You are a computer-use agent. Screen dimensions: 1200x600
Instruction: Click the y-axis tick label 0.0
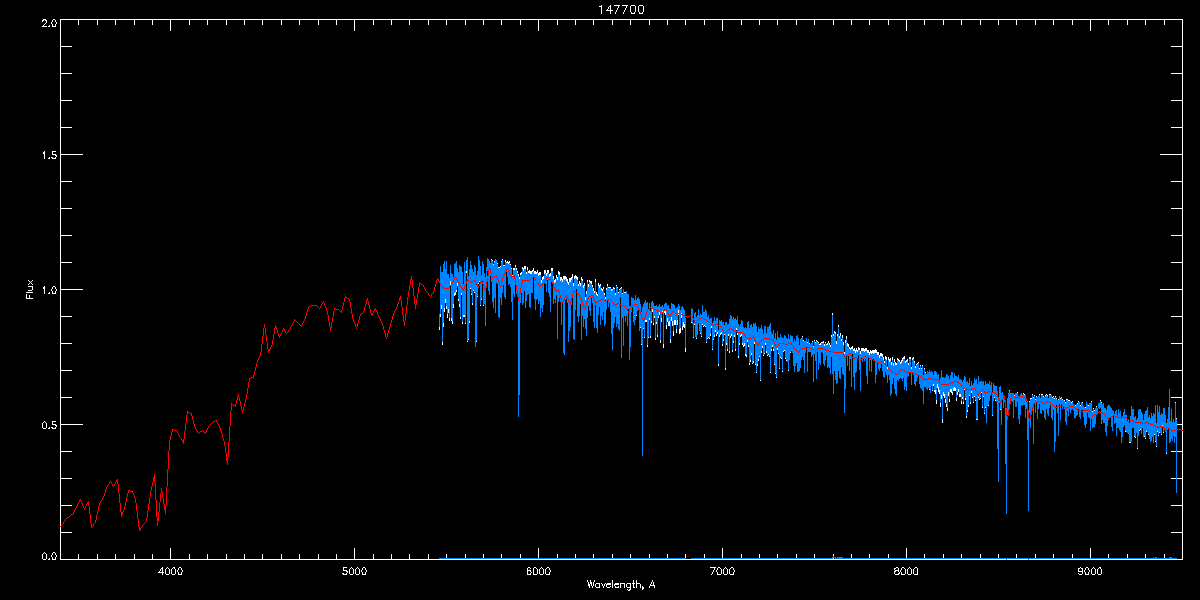(x=48, y=555)
